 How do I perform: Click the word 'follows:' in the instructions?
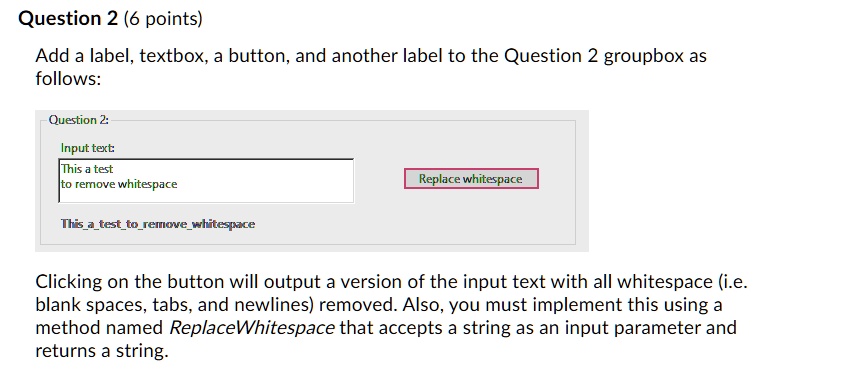tap(68, 79)
